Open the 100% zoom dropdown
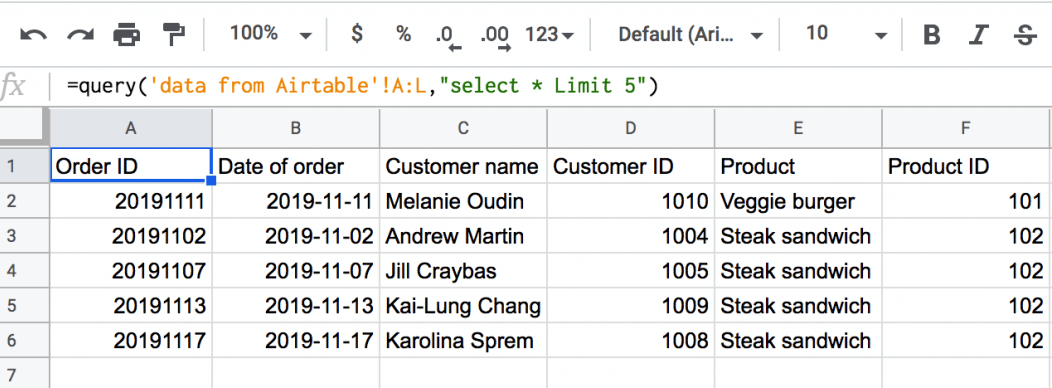 pos(270,34)
